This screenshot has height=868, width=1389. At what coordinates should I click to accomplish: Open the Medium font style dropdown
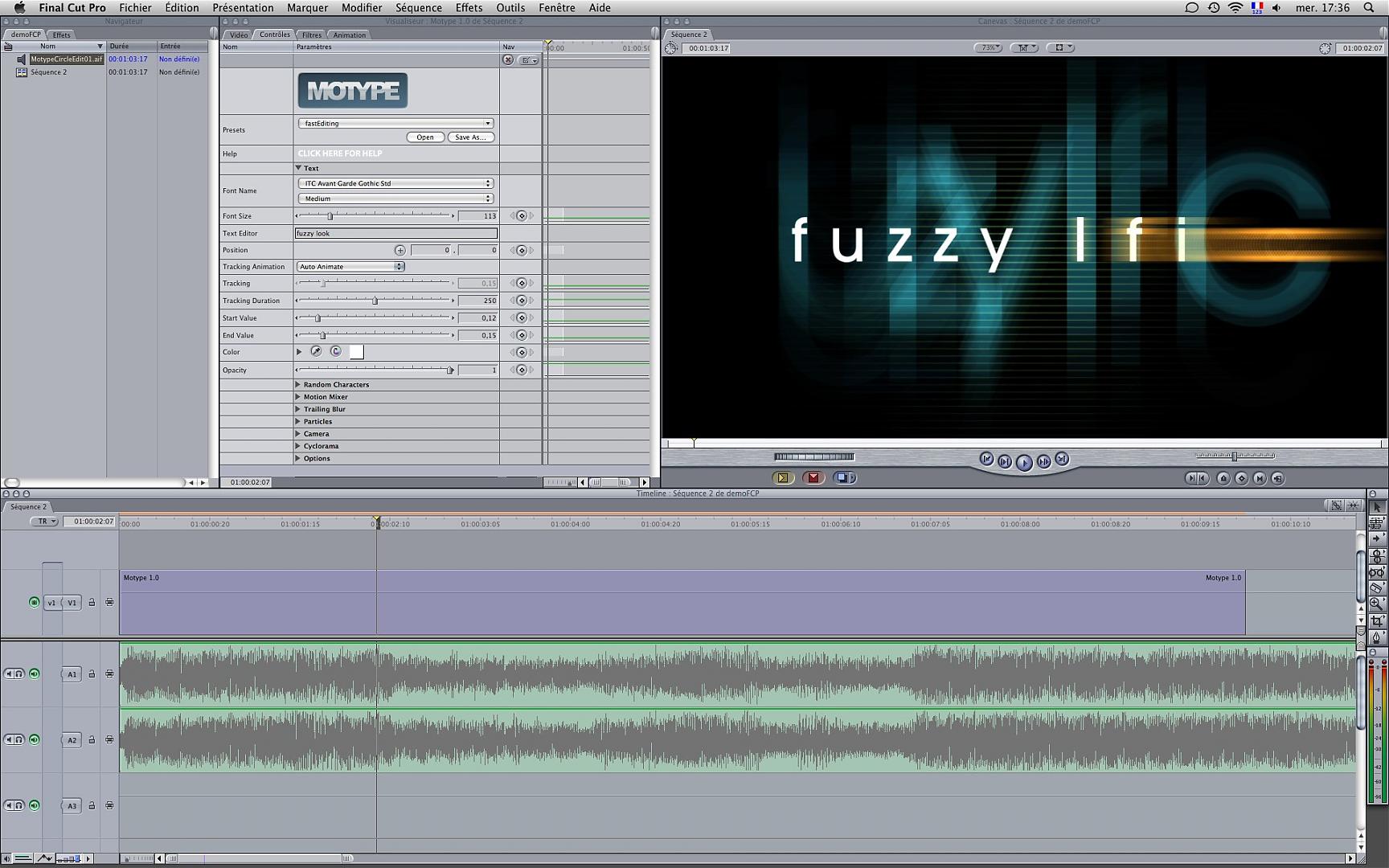pyautogui.click(x=395, y=199)
